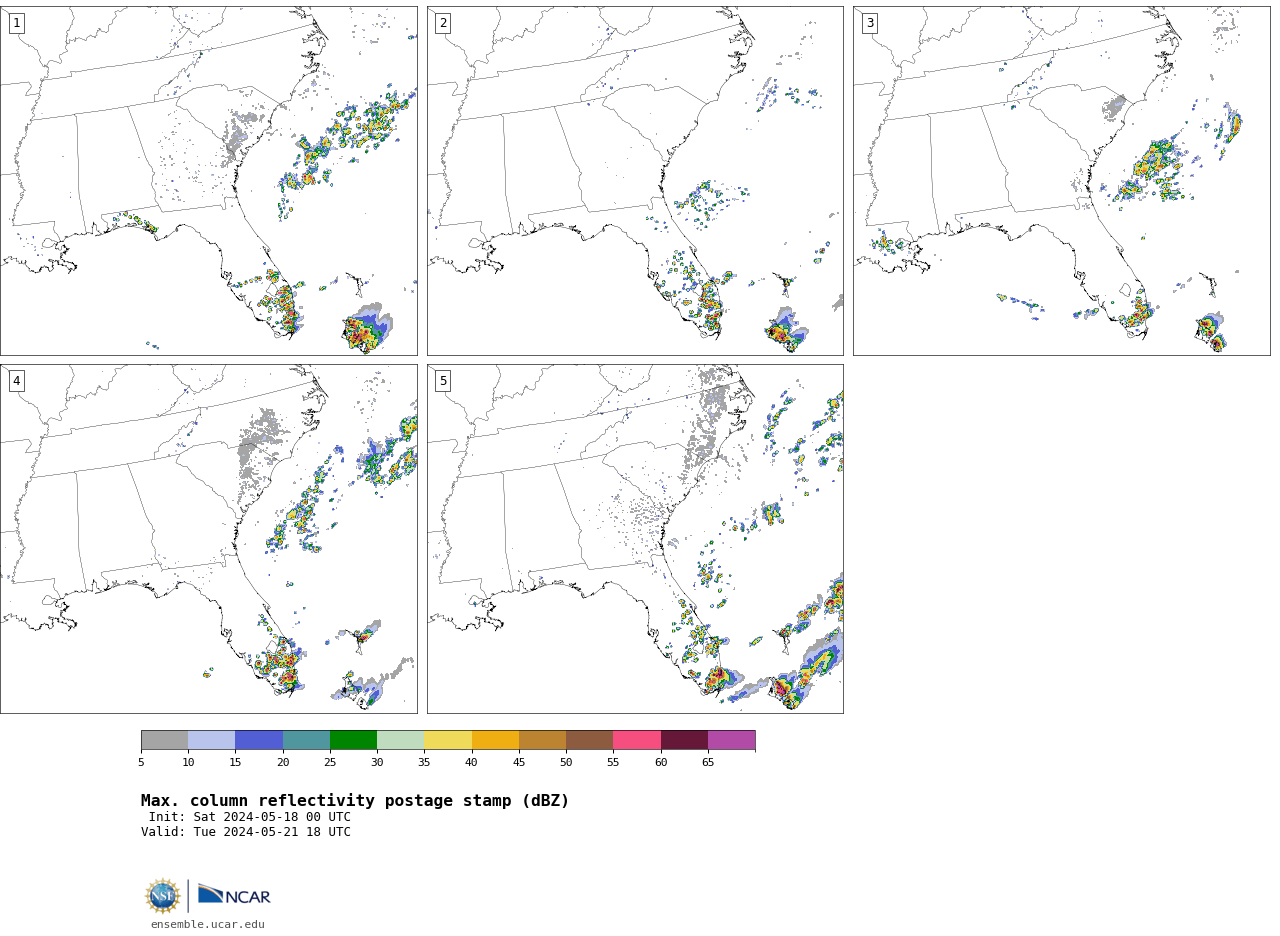Open ensemble member 4 reflectivity map
This screenshot has width=1280, height=936.
coord(208,539)
